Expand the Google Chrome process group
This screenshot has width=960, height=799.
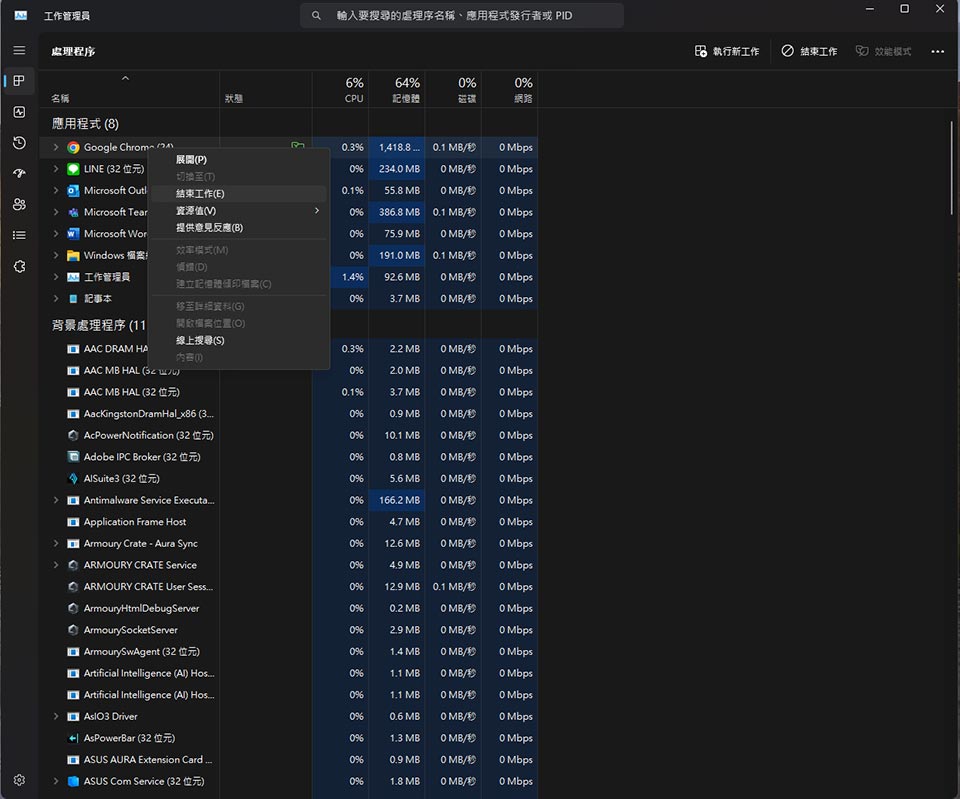tap(56, 147)
